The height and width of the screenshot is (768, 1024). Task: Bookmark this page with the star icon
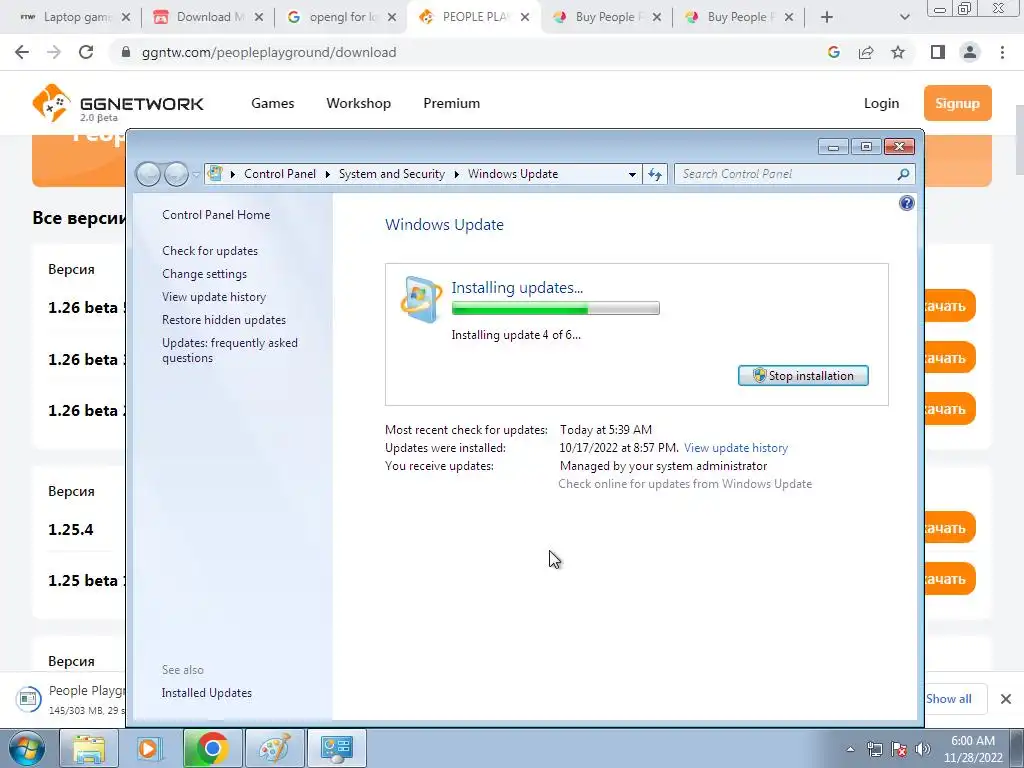point(898,52)
